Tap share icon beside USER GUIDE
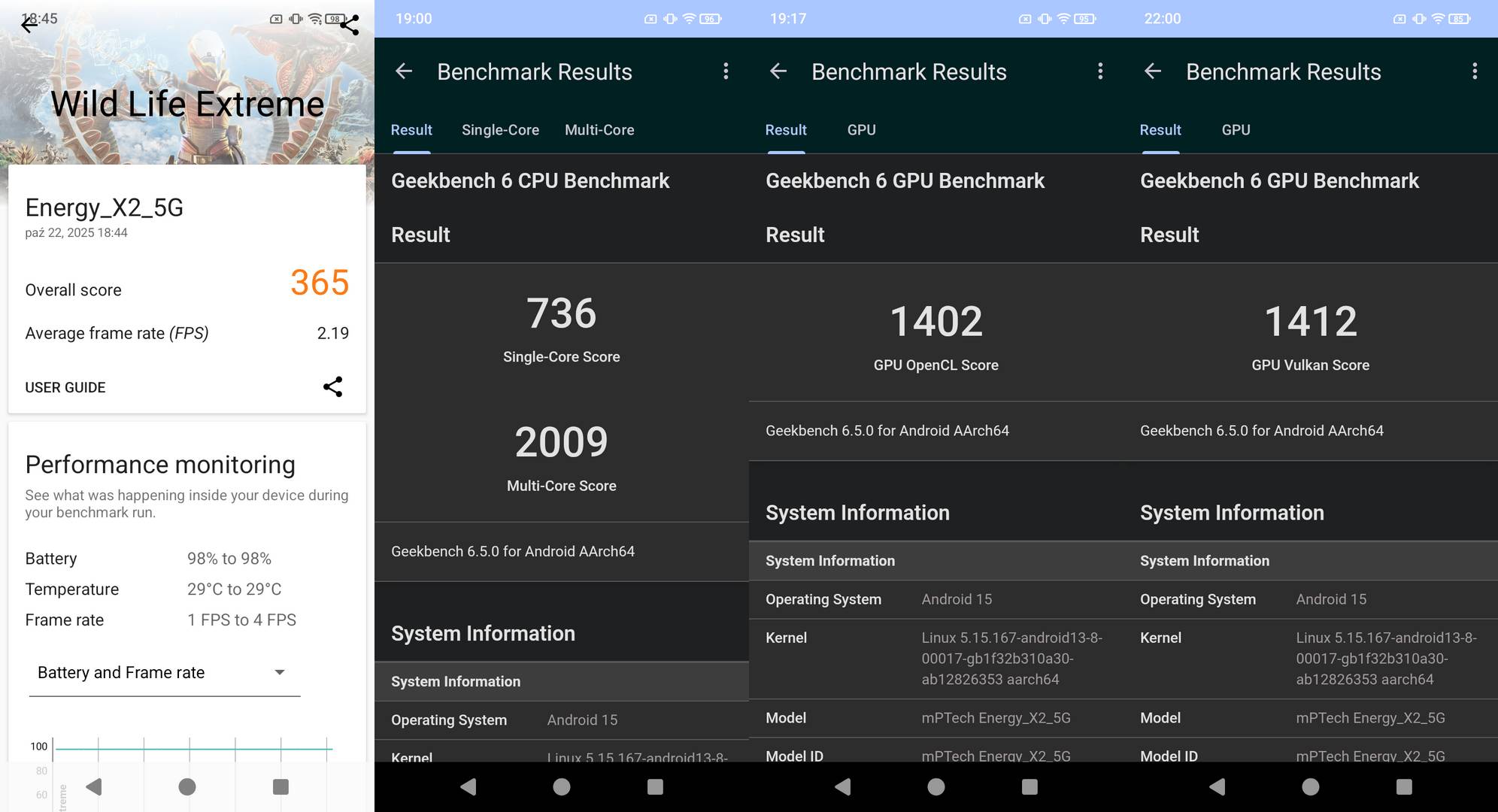 [332, 387]
